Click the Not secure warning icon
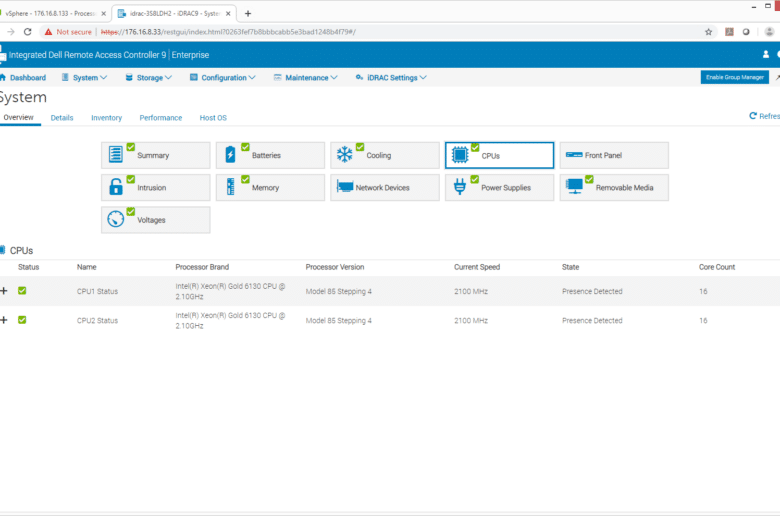Screen dimensions: 780x516 [48, 32]
